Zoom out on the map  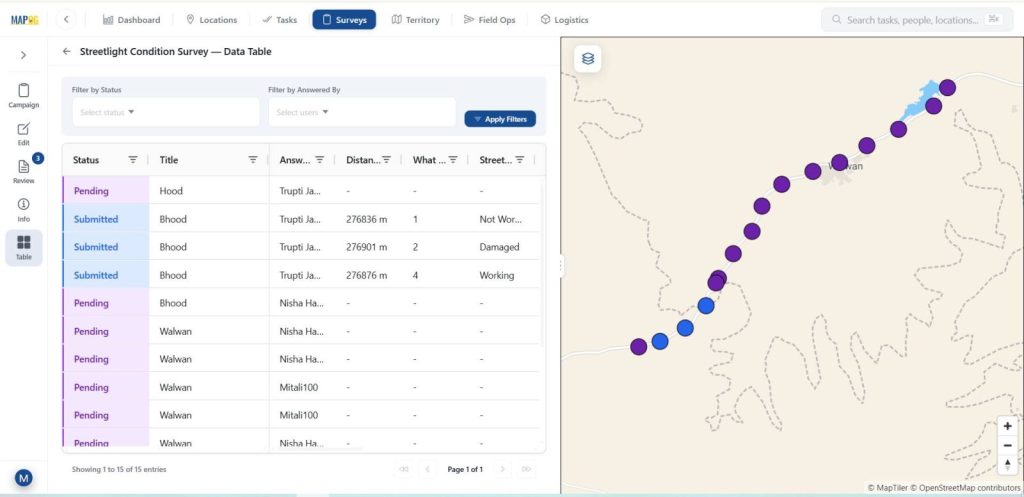pyautogui.click(x=1008, y=445)
